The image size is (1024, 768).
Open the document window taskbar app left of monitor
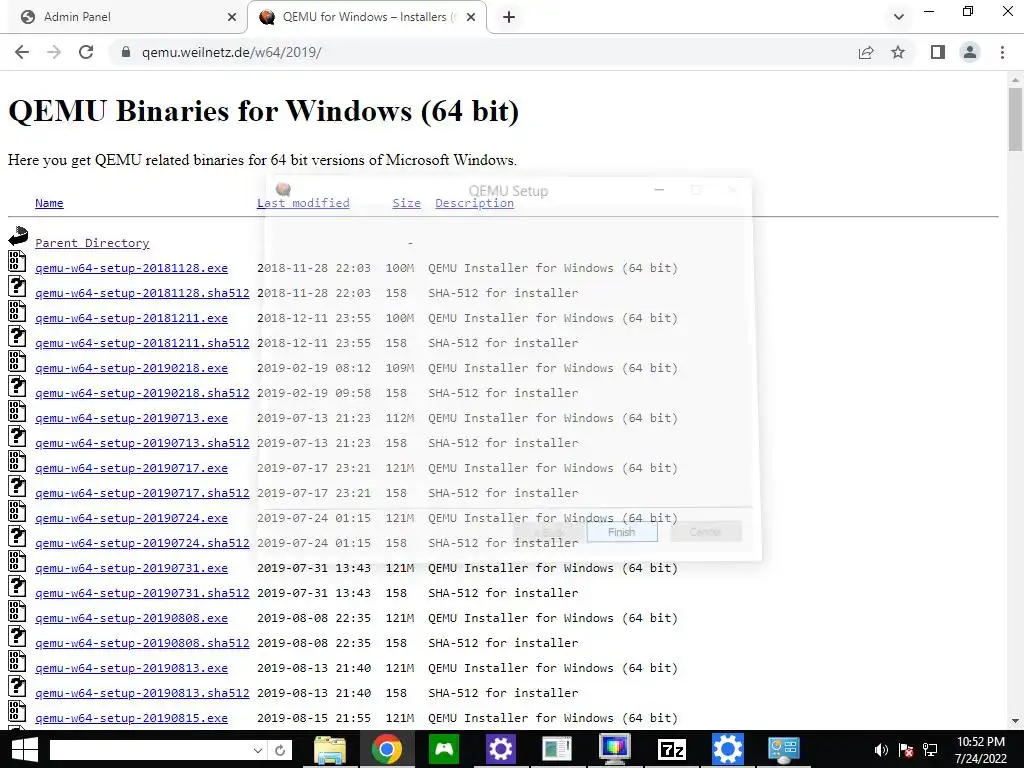click(x=557, y=750)
